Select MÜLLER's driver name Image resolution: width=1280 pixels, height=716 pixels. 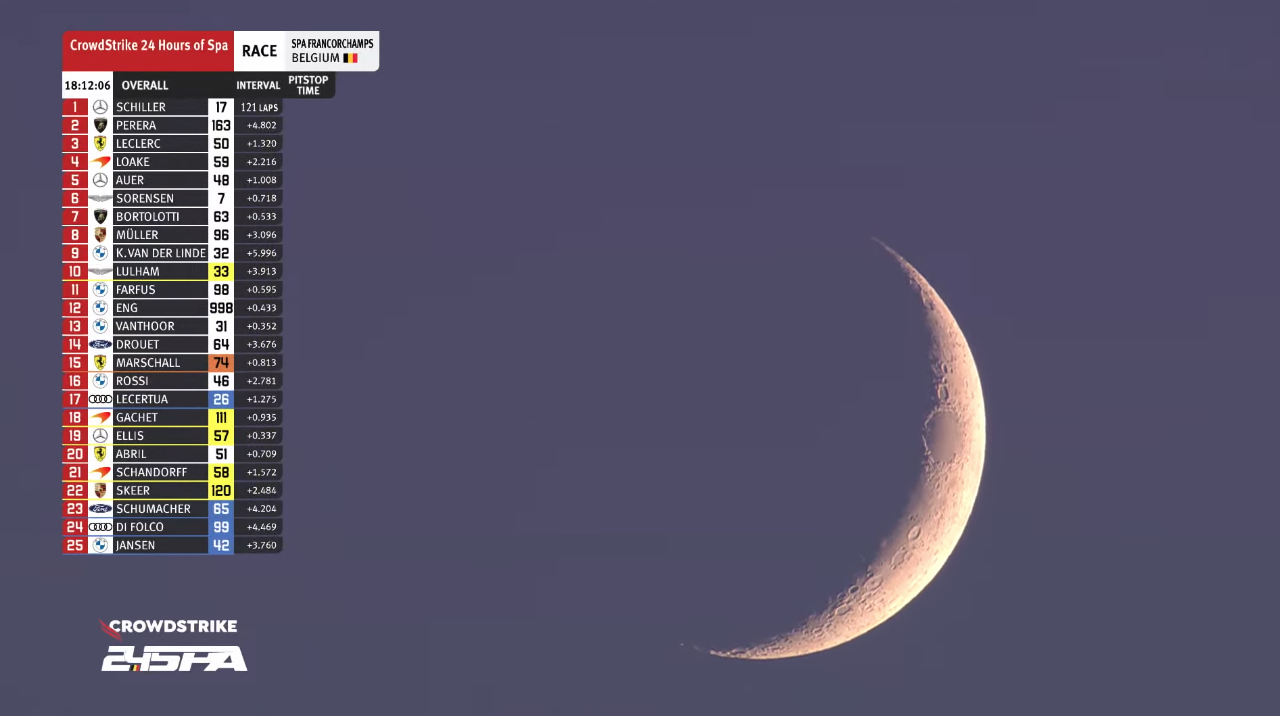click(137, 235)
